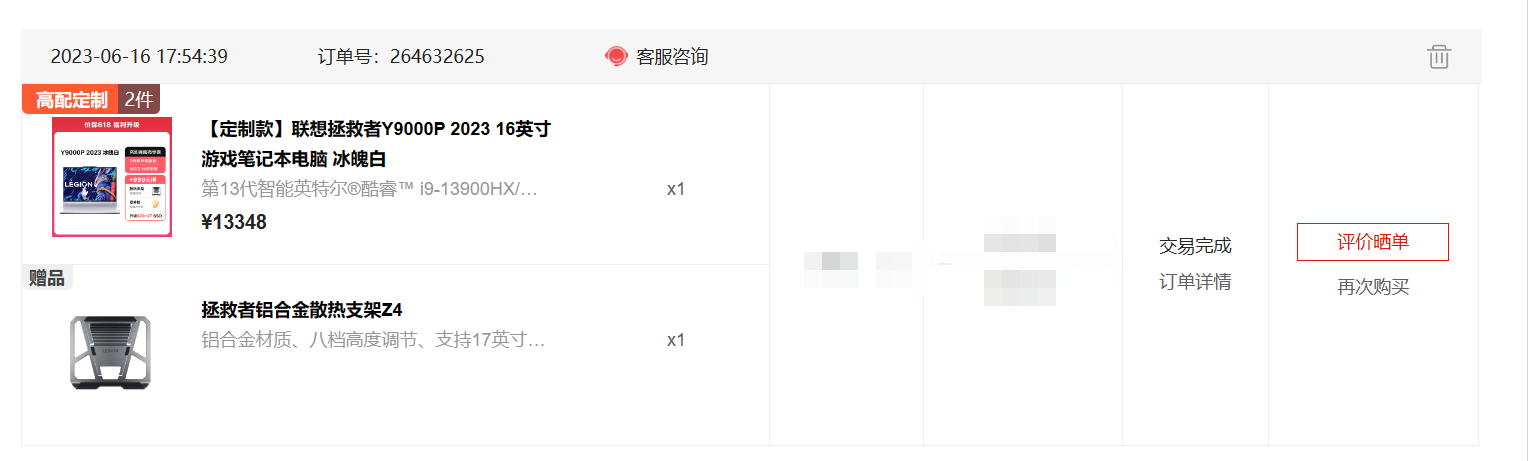Screen dimensions: 1538x461
Task: Click the 2件 item count badge
Action: 139,99
